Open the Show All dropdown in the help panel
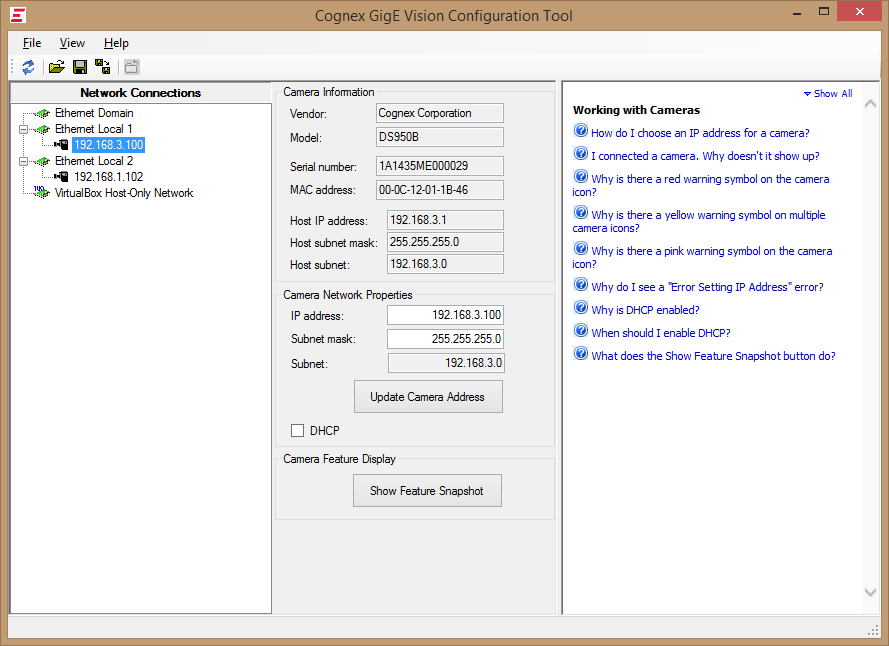Image resolution: width=889 pixels, height=646 pixels. coord(827,93)
